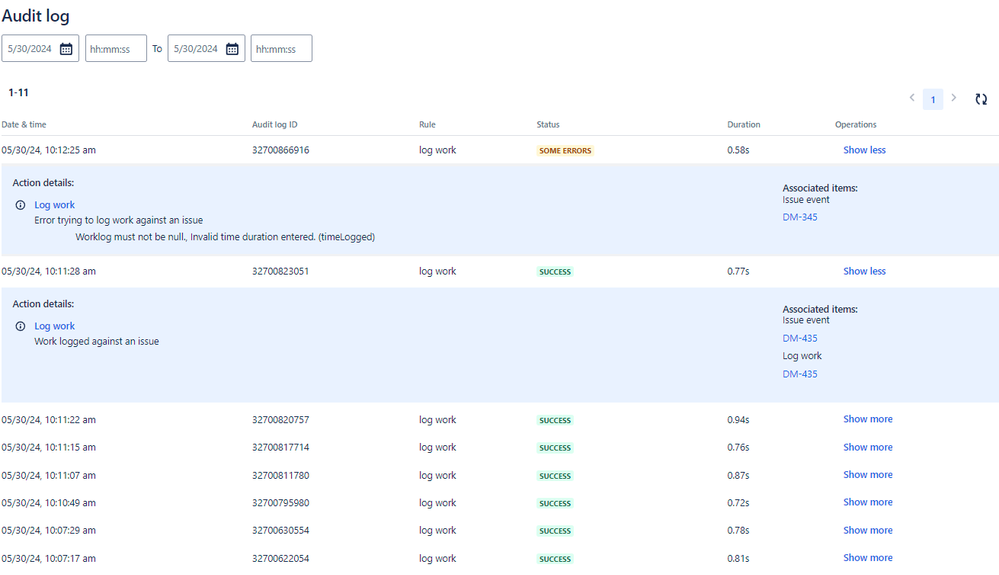The height and width of the screenshot is (575, 999).
Task: Click info icon beside error Log work
Action: click(x=20, y=205)
